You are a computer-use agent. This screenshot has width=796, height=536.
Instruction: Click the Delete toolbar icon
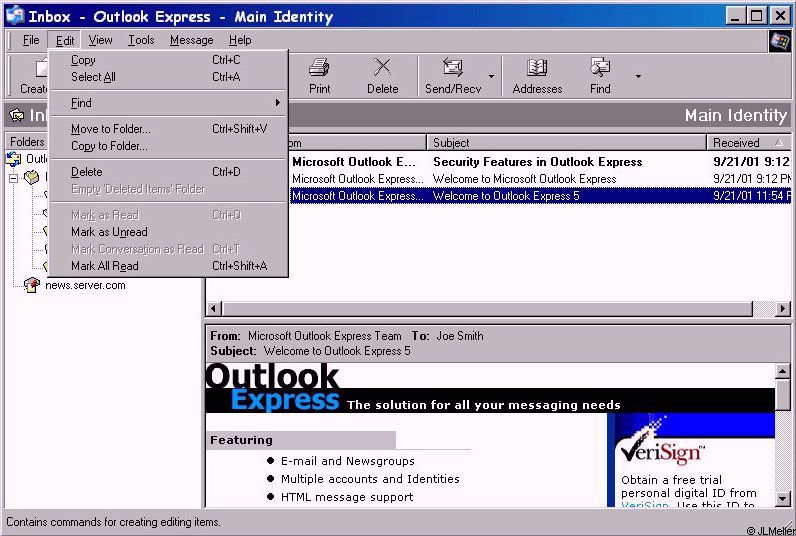(382, 76)
